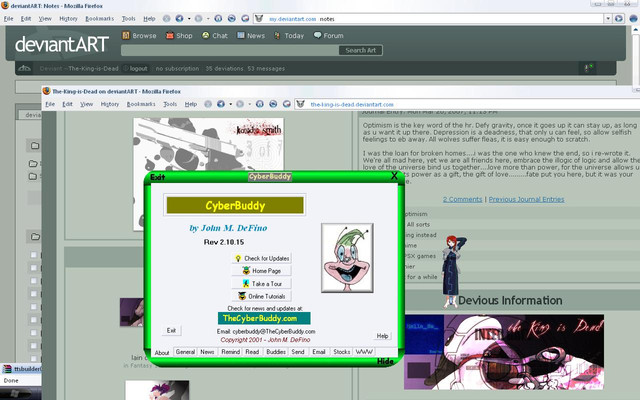
Task: Click the logout link on deviantART bar
Action: (138, 69)
